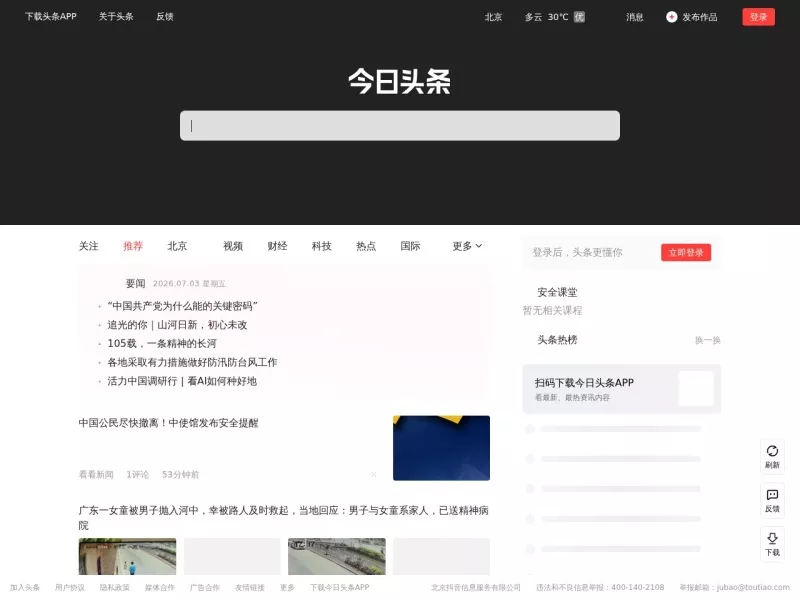This screenshot has width=800, height=600.
Task: Click the 看看新闻 source name
Action: tap(96, 474)
